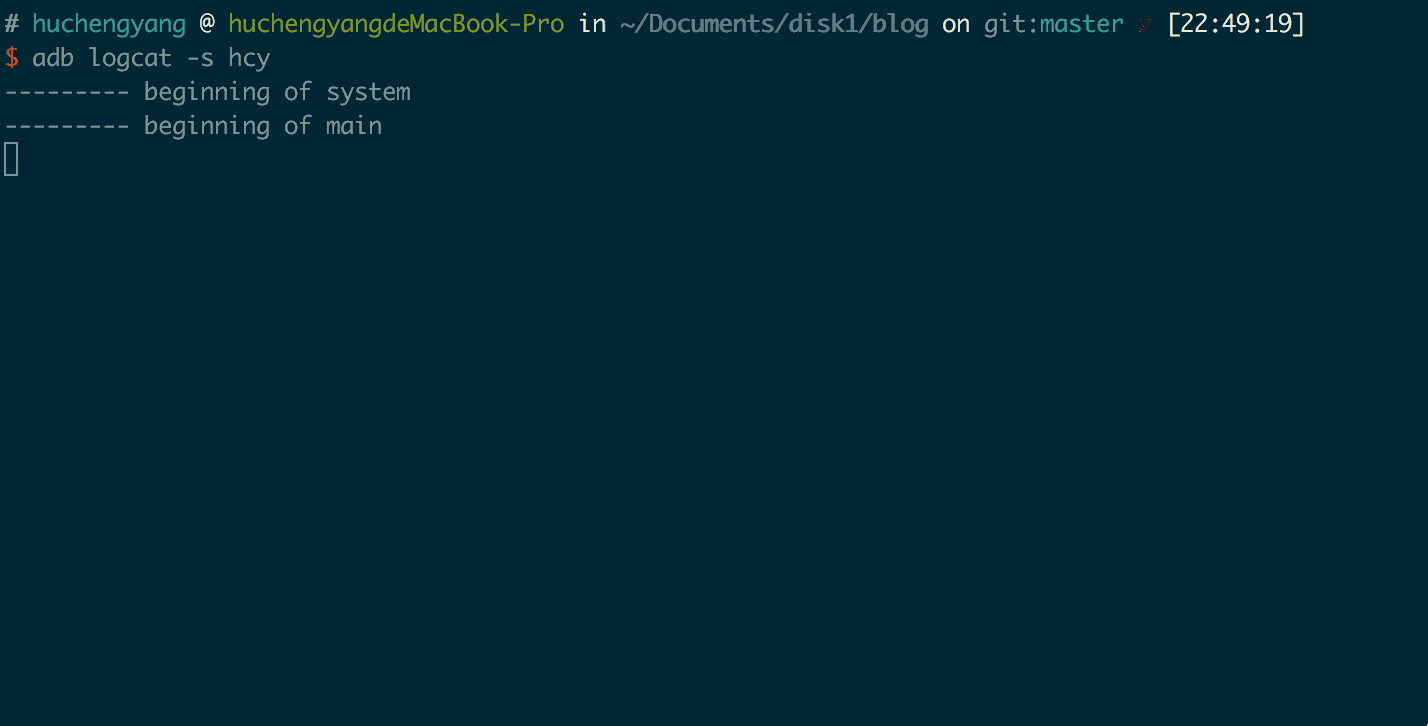Image resolution: width=1428 pixels, height=726 pixels.
Task: Click the red dollar prompt symbol
Action: (11, 58)
